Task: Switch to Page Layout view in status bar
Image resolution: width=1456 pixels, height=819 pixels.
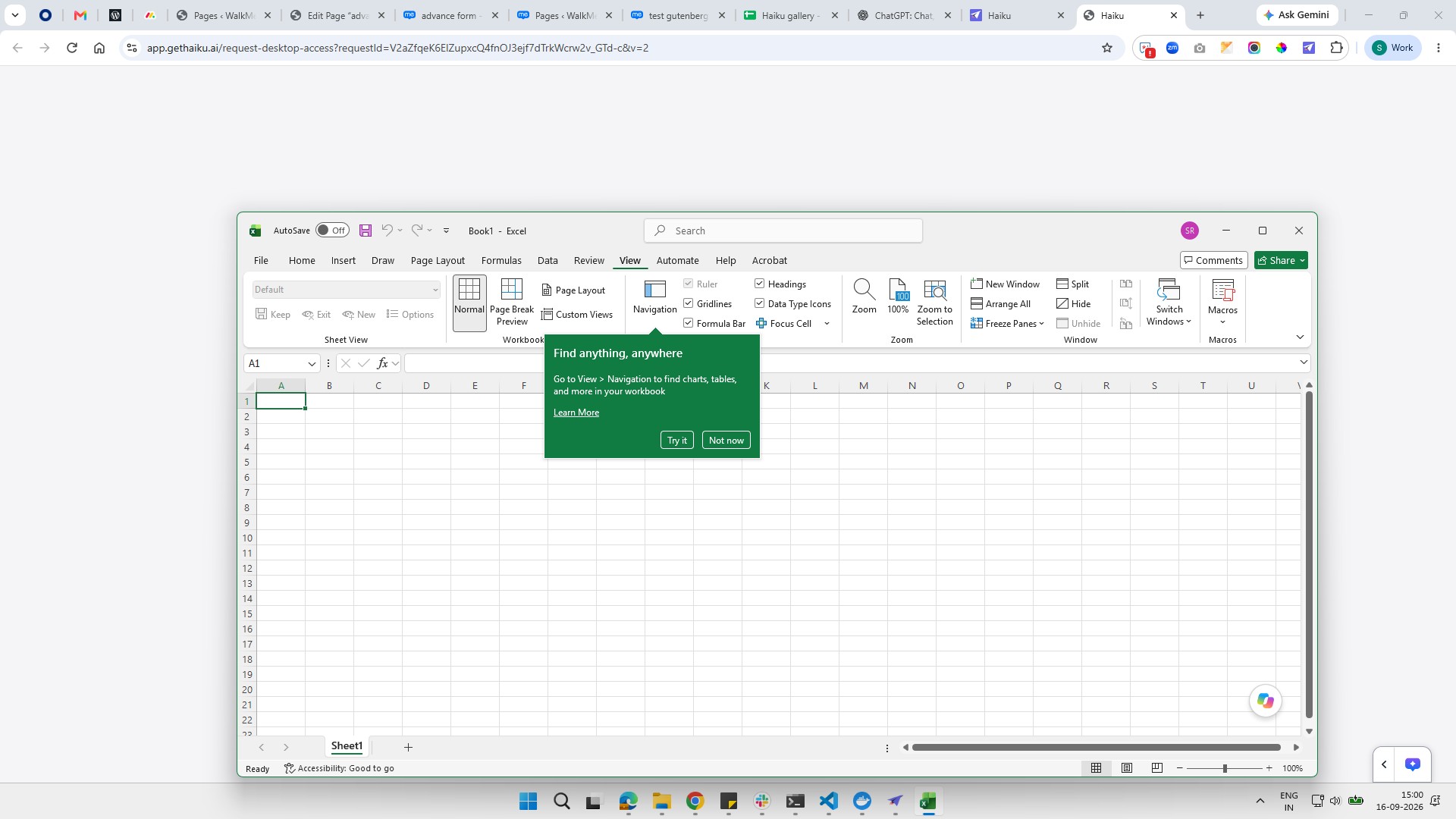Action: (x=1127, y=768)
